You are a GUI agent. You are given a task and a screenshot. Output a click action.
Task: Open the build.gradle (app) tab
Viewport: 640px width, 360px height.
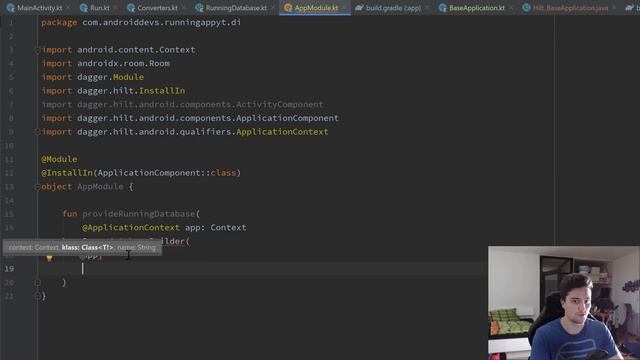(393, 8)
